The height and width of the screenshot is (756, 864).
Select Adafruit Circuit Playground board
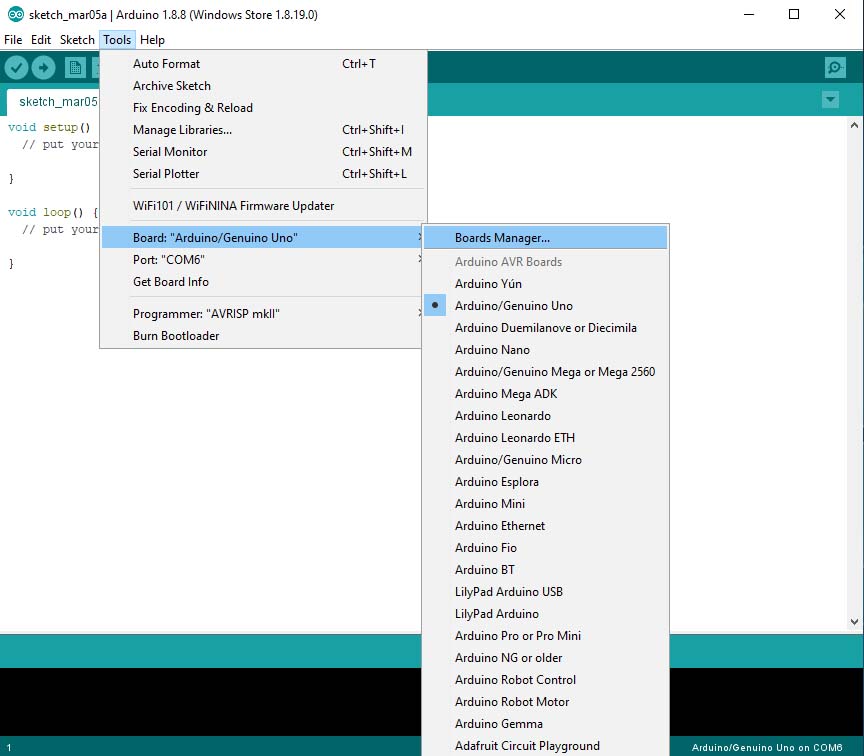(546, 746)
